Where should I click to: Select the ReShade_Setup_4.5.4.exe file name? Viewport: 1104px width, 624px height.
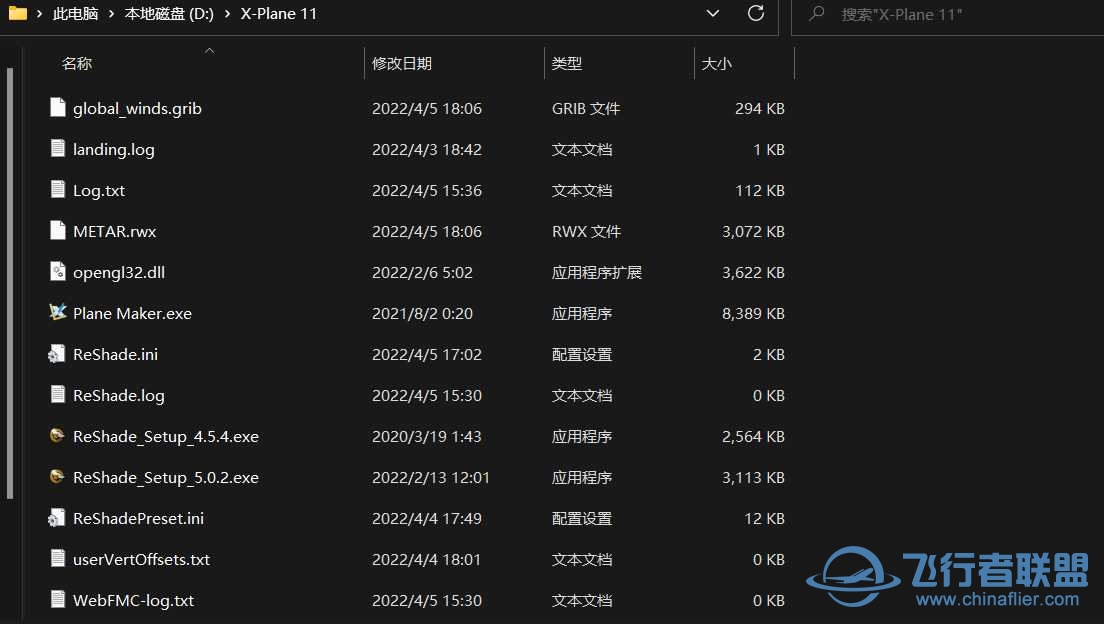pos(166,437)
